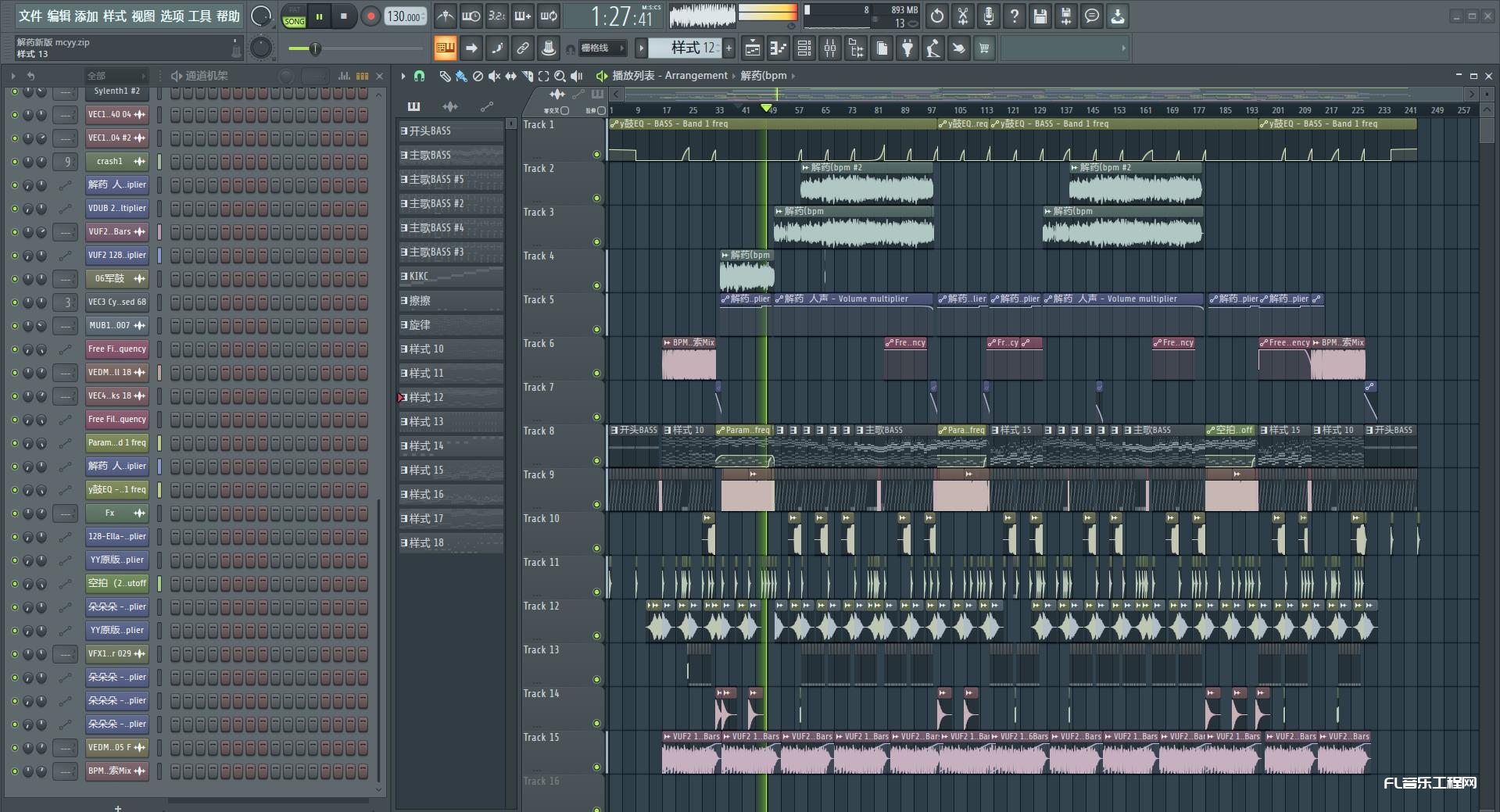Screen dimensions: 1500x812
Task: Expand the hint bar panel arrow
Action: [x=1124, y=48]
